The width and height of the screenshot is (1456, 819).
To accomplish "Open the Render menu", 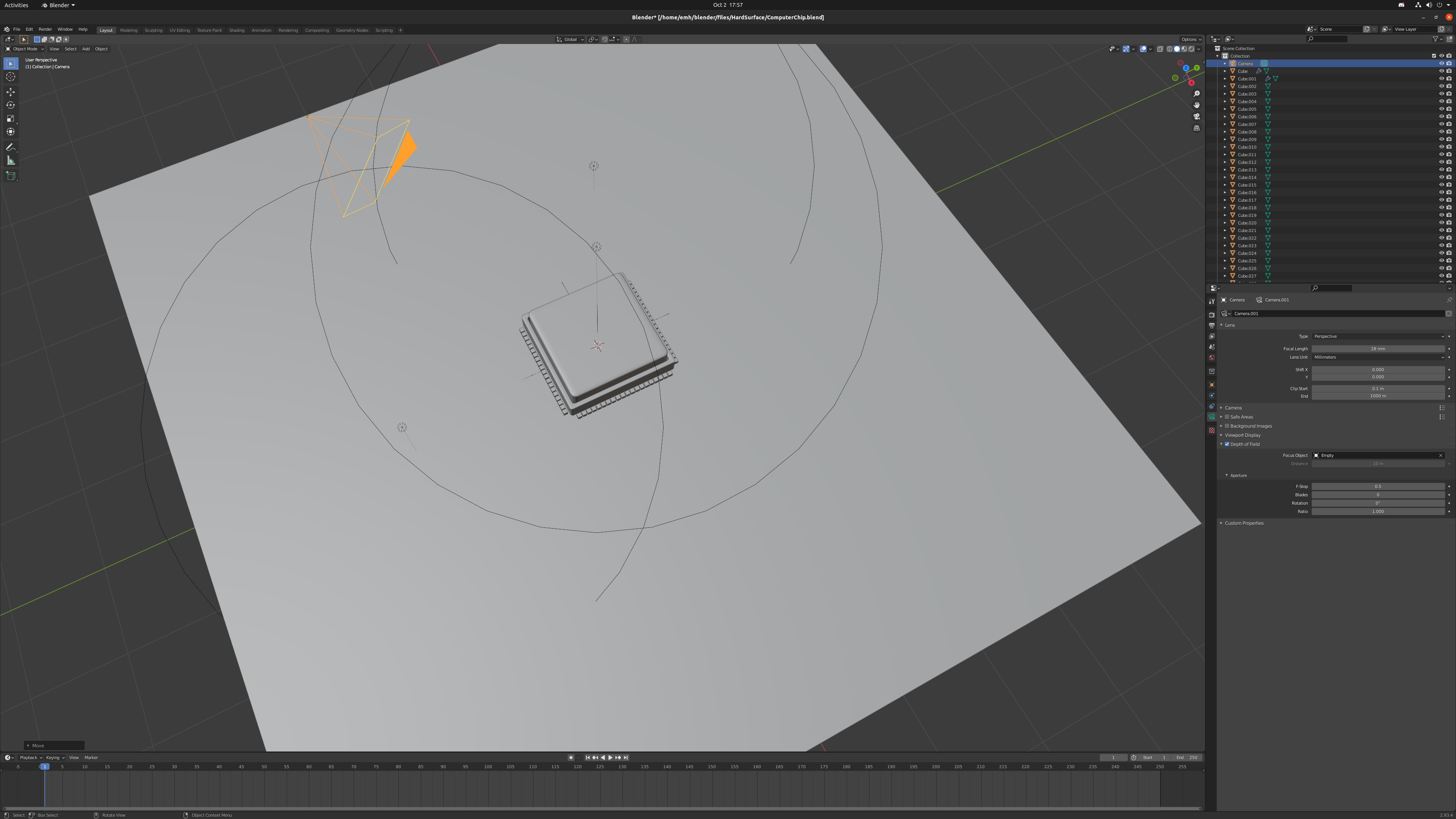I will [45, 30].
